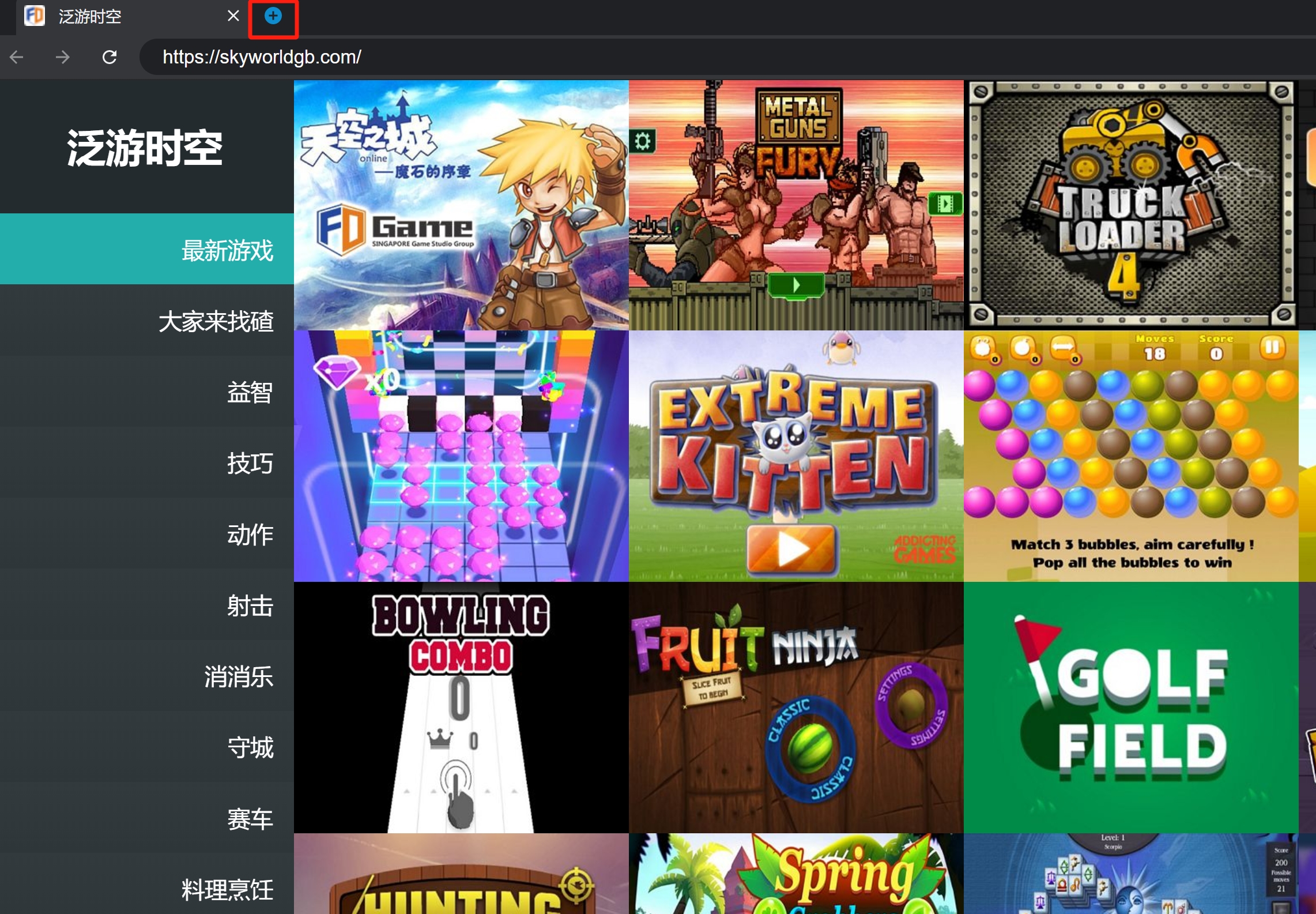The width and height of the screenshot is (1316, 914).
Task: Reload the page with refresh icon
Action: (x=110, y=57)
